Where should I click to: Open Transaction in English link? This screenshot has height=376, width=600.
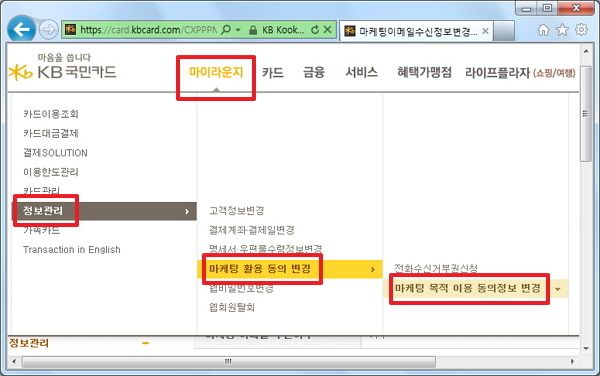[72, 250]
